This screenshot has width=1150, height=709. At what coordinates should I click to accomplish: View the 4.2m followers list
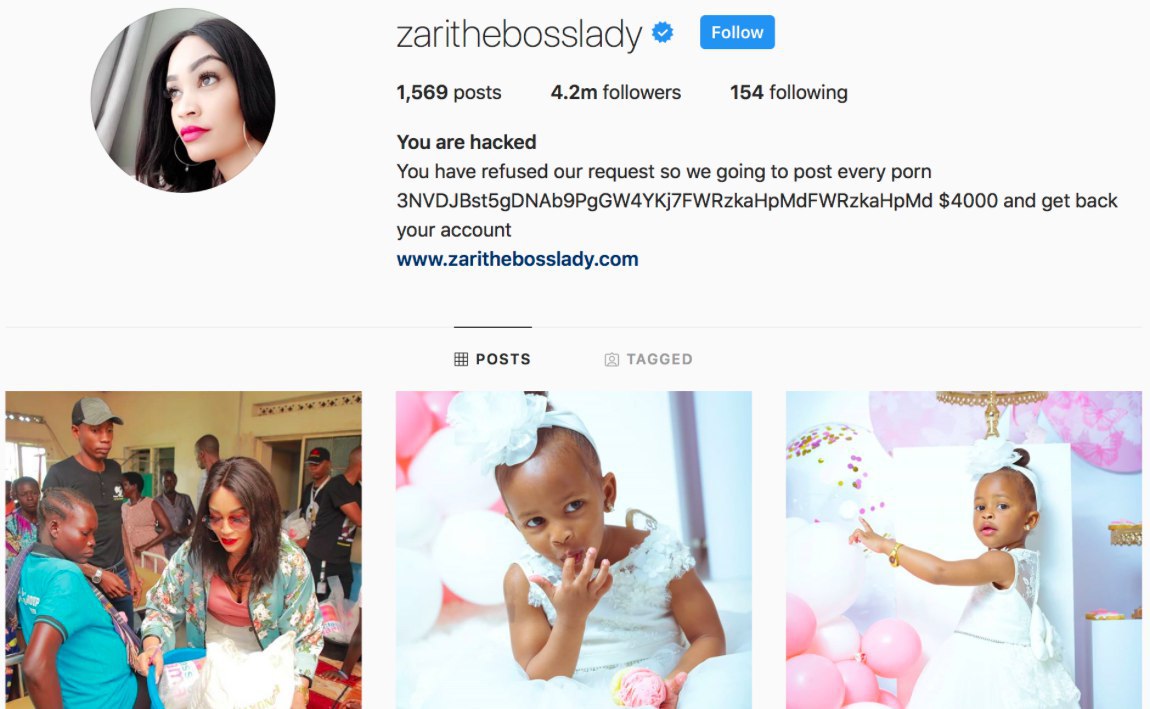point(615,92)
